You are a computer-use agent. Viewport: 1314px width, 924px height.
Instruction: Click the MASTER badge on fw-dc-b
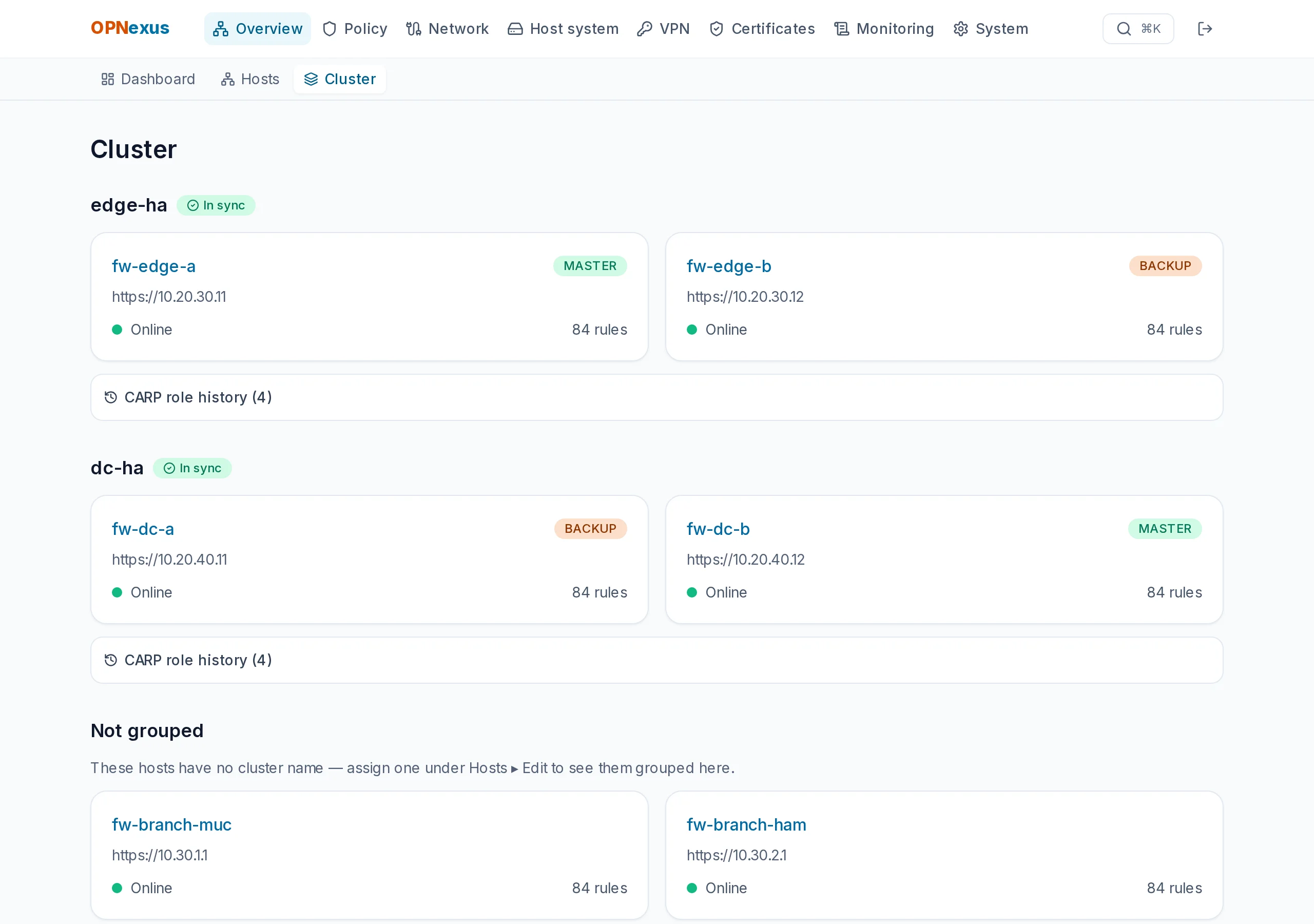tap(1165, 529)
